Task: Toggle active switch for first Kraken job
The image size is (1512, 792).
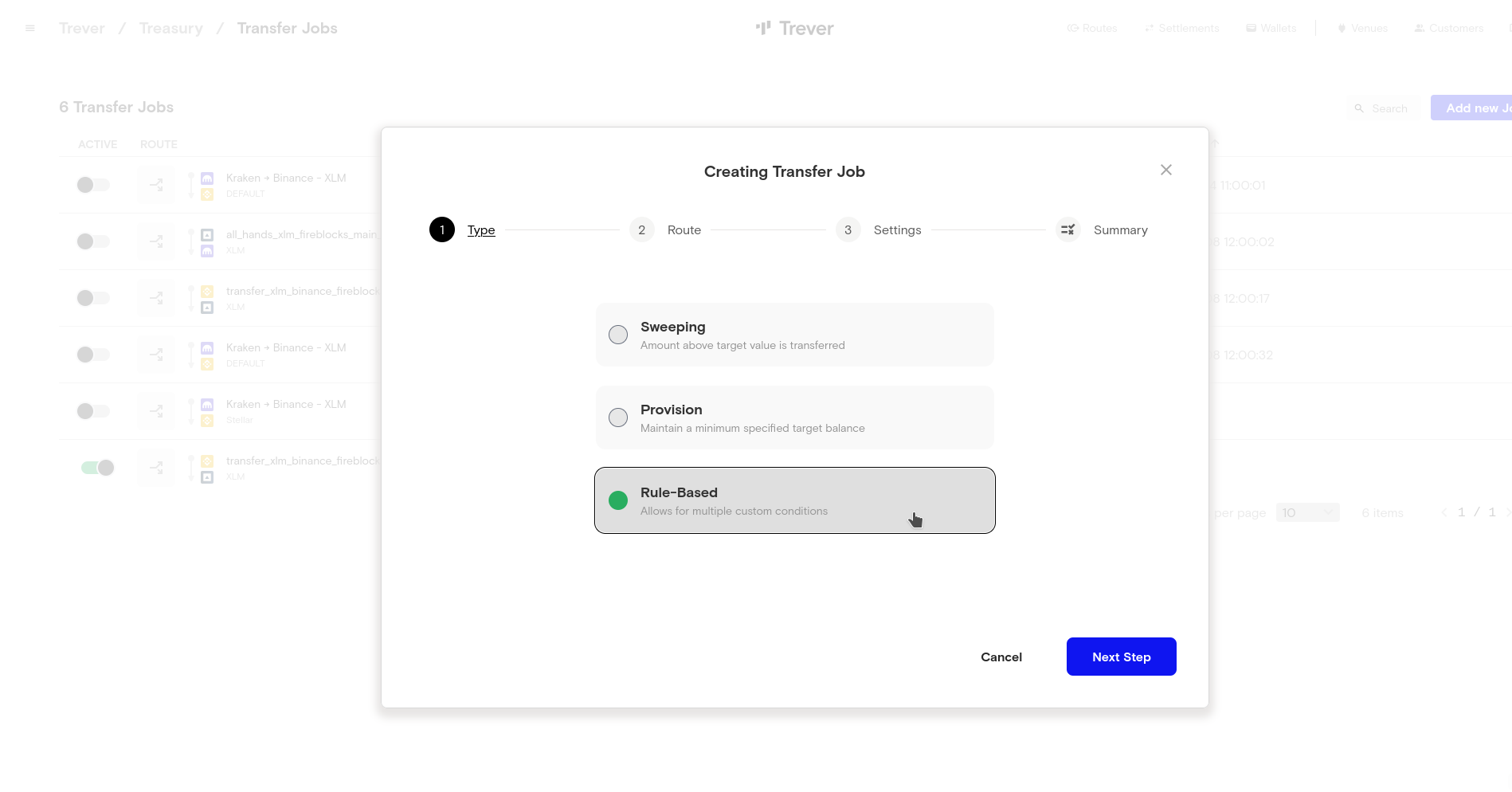Action: [x=93, y=185]
